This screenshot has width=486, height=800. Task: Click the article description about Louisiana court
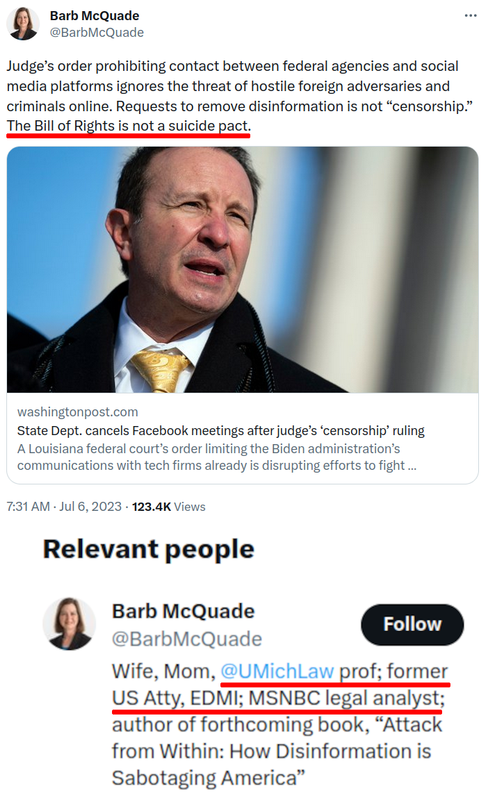(x=217, y=457)
